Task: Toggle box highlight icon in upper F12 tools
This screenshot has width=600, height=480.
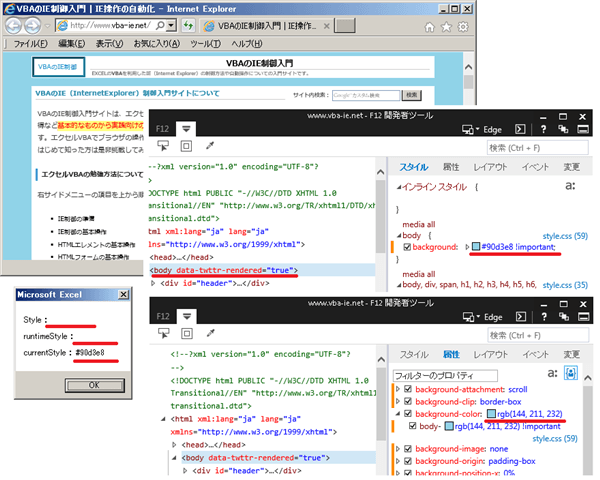Action: pyautogui.click(x=186, y=146)
